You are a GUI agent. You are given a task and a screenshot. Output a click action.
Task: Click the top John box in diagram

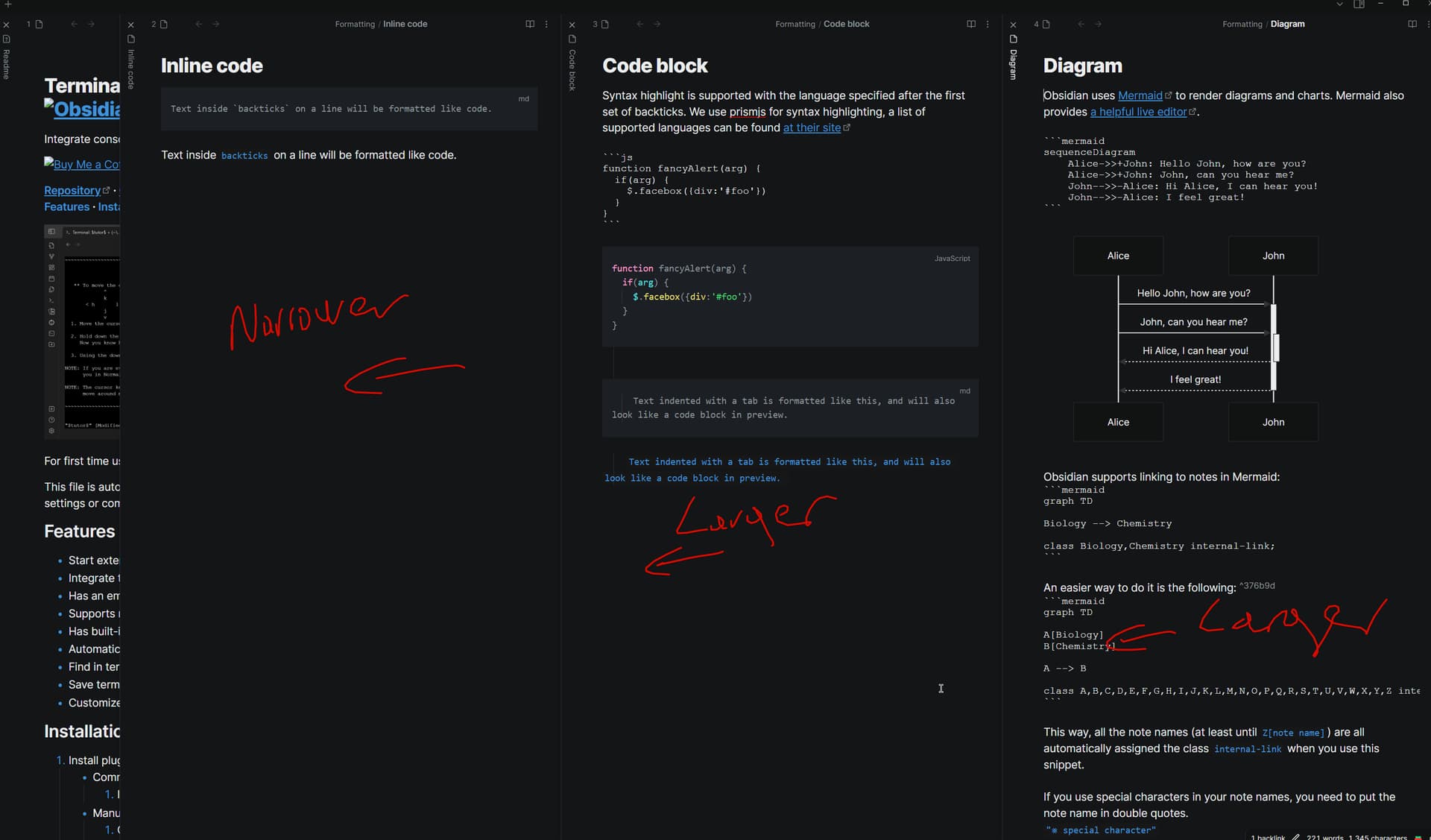(1273, 256)
